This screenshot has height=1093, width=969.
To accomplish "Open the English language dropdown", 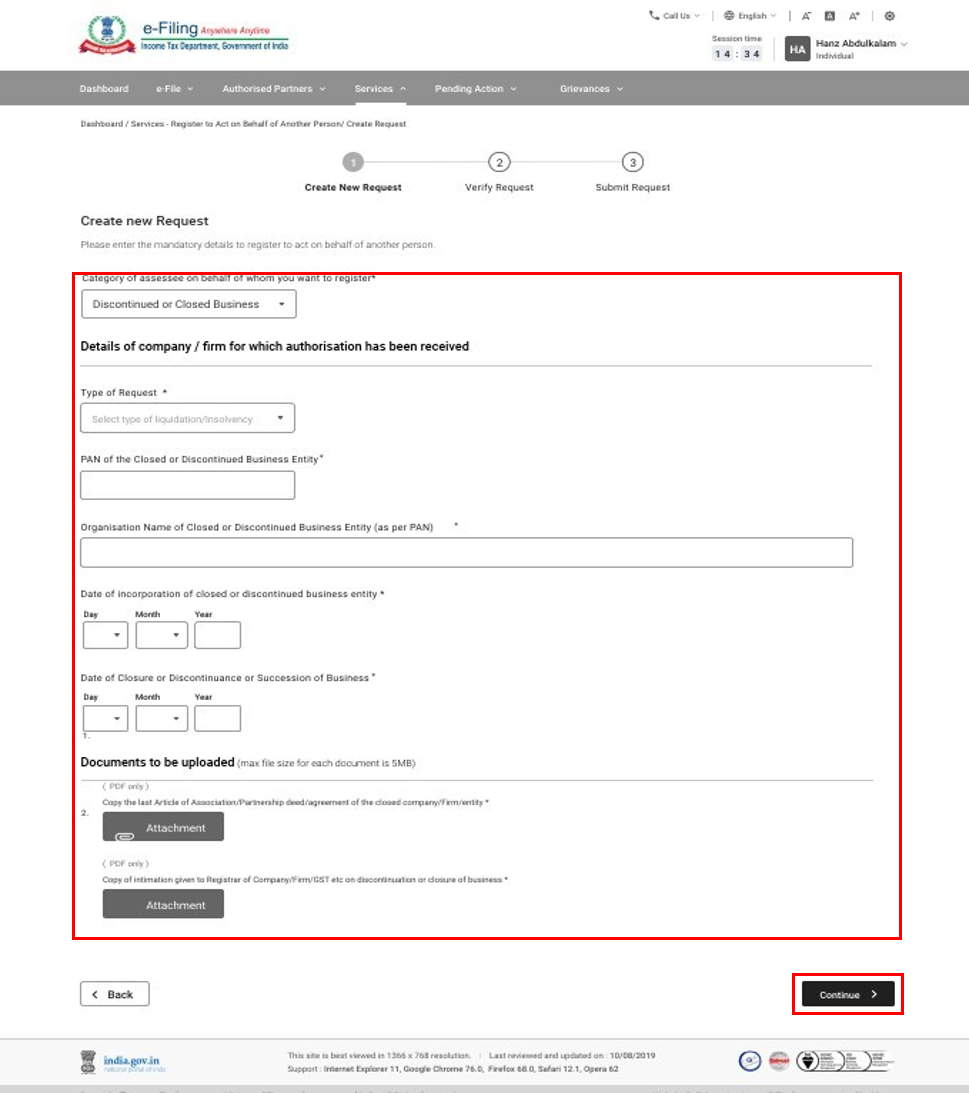I will [751, 16].
